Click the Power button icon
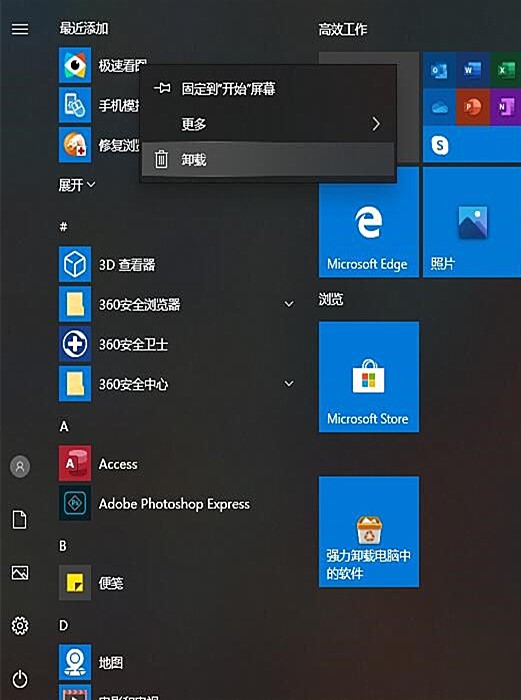 [20, 679]
